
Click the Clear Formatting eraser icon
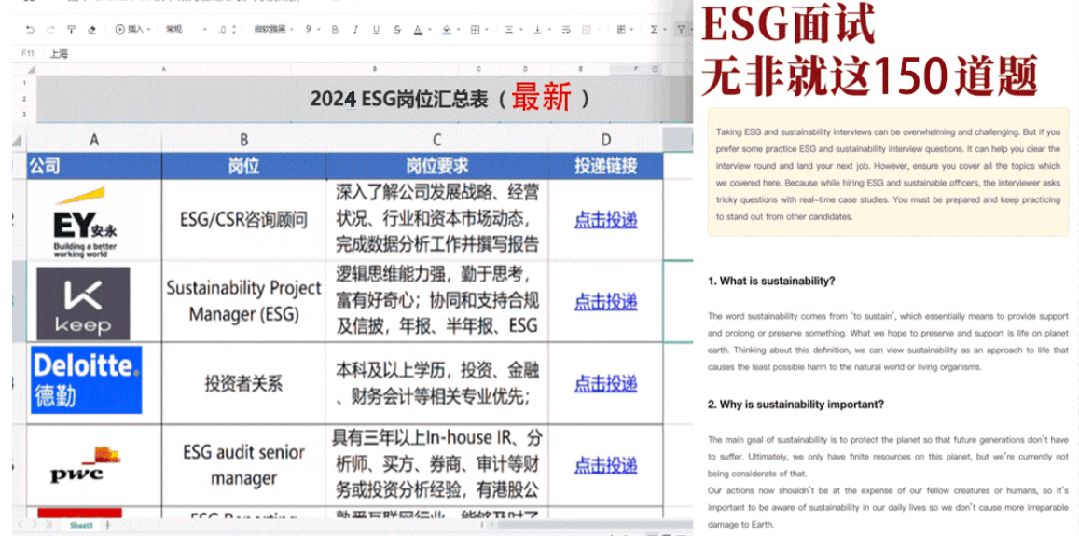click(92, 30)
